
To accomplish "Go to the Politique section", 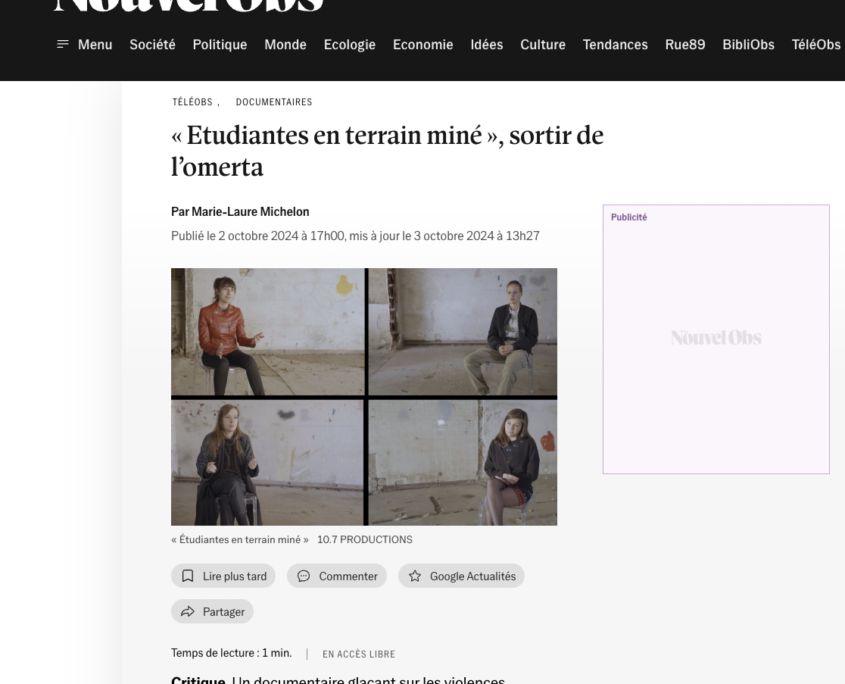I will (220, 44).
